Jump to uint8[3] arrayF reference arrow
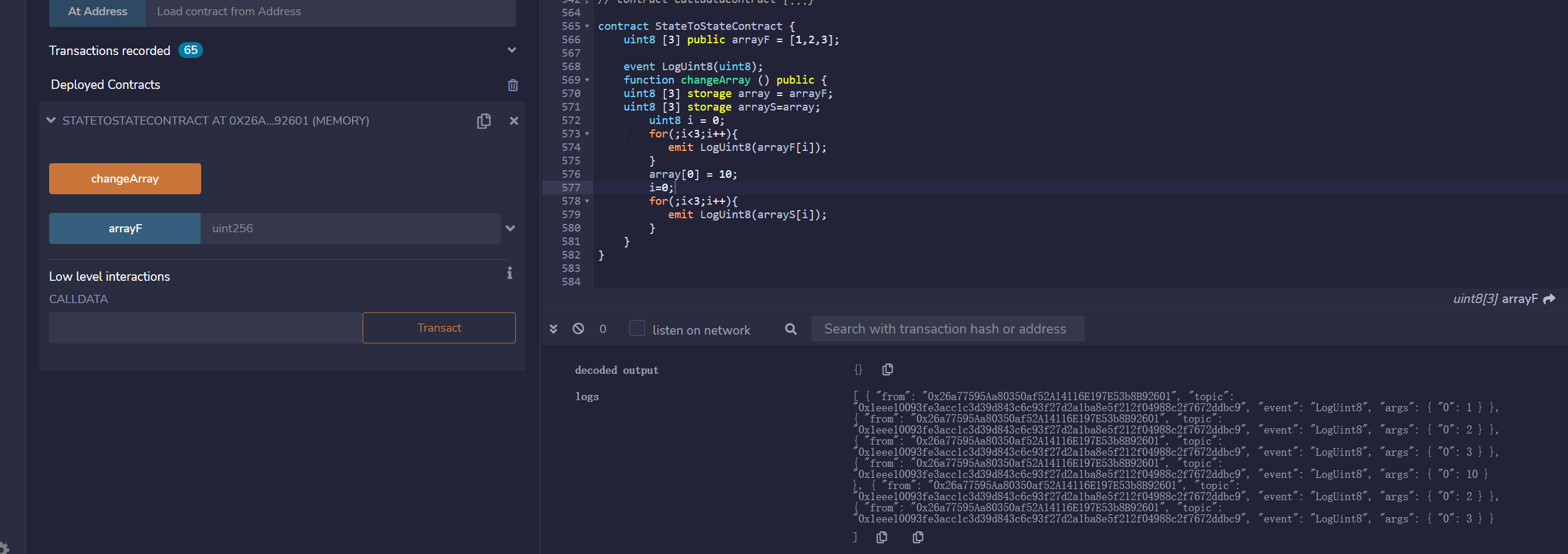The width and height of the screenshot is (1568, 554). point(1550,299)
